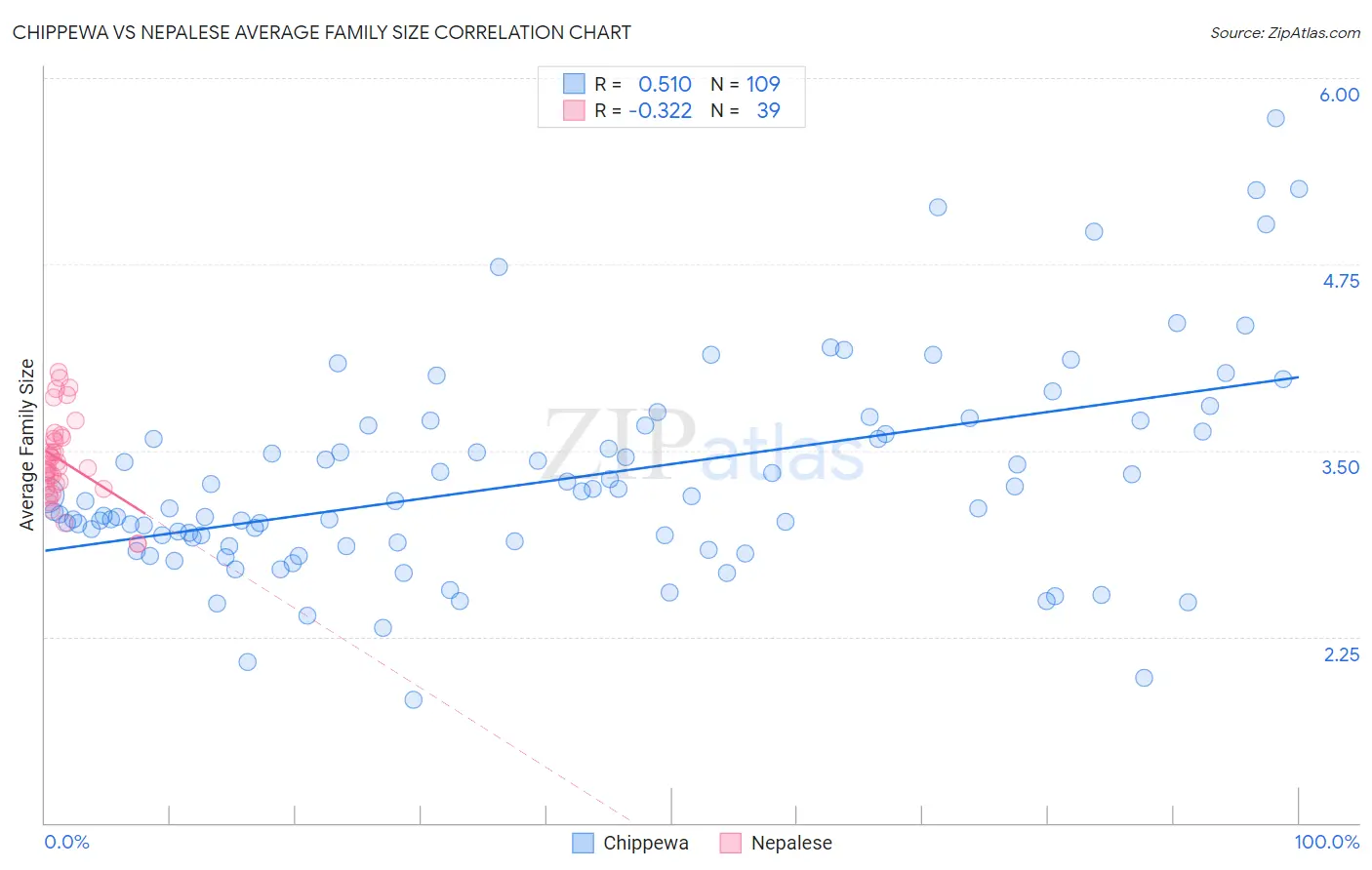Click the blue Chippewa legend swatch at bottom
Screen dimensions: 1372x870
(583, 843)
